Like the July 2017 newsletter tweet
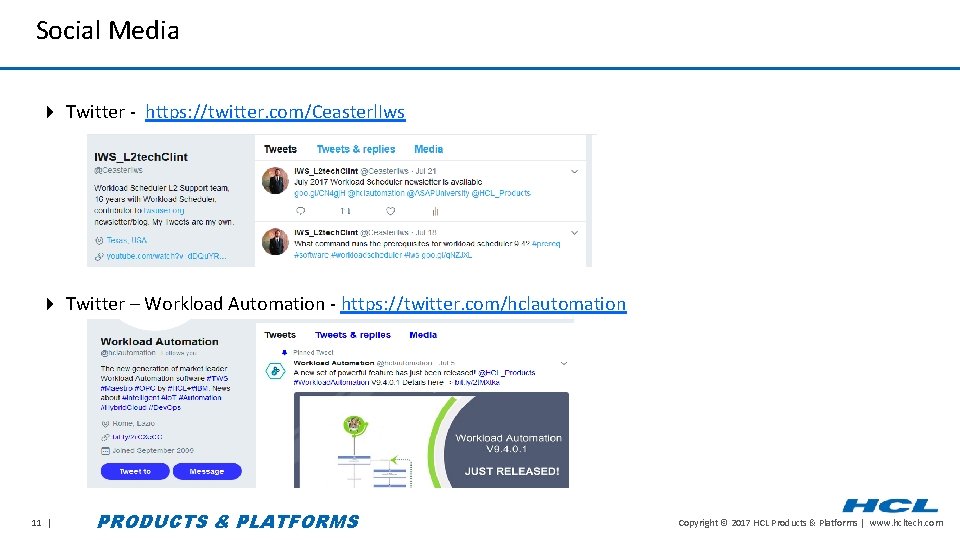 (390, 211)
